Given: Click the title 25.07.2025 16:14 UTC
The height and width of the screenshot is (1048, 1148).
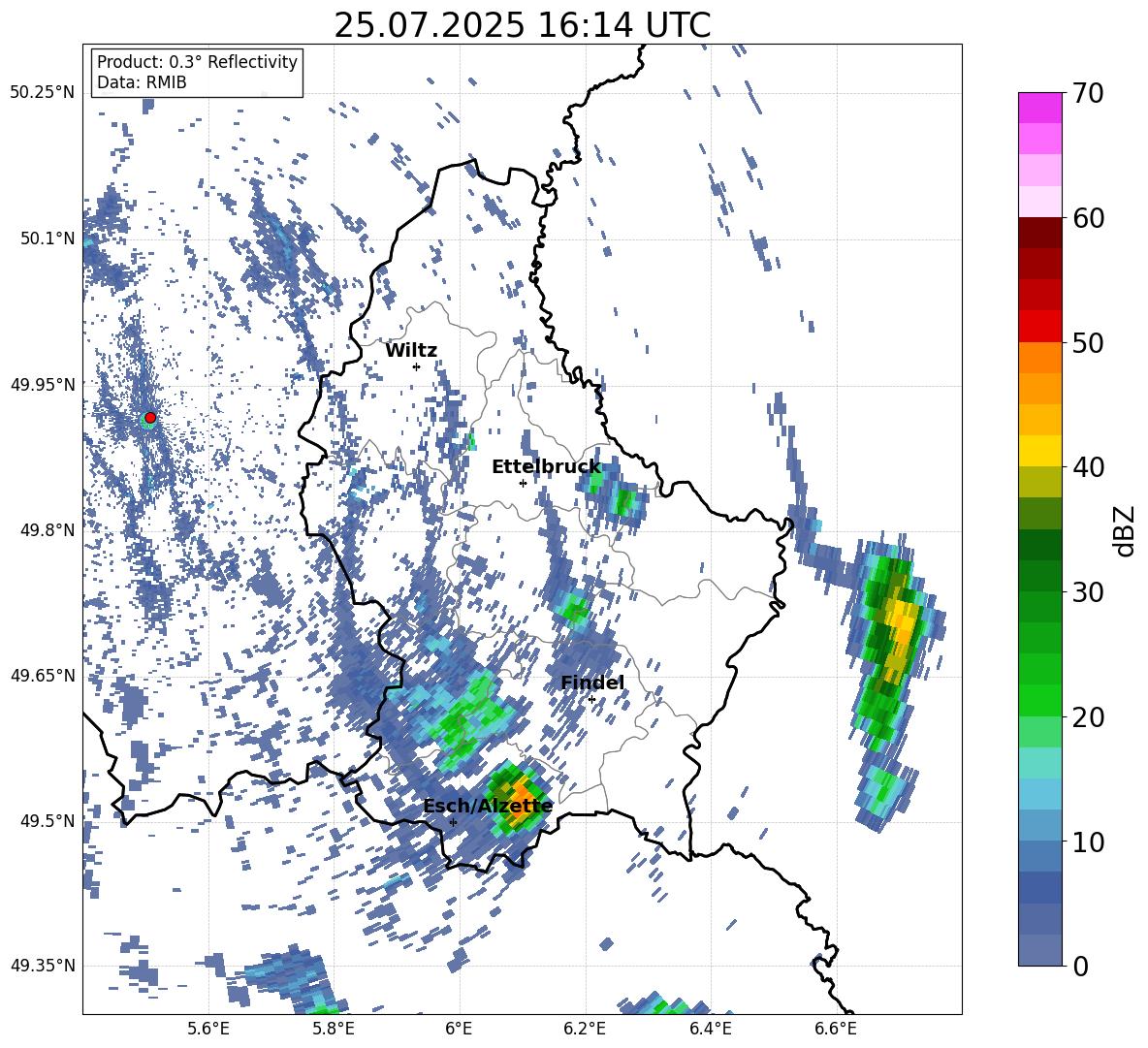Looking at the screenshot, I should pos(522,25).
